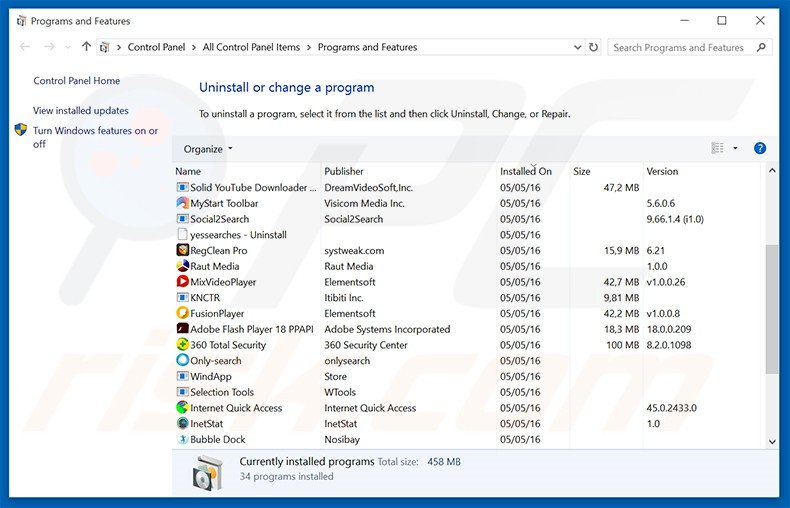This screenshot has width=790, height=508.
Task: Go up one level with up arrow
Action: (x=87, y=47)
